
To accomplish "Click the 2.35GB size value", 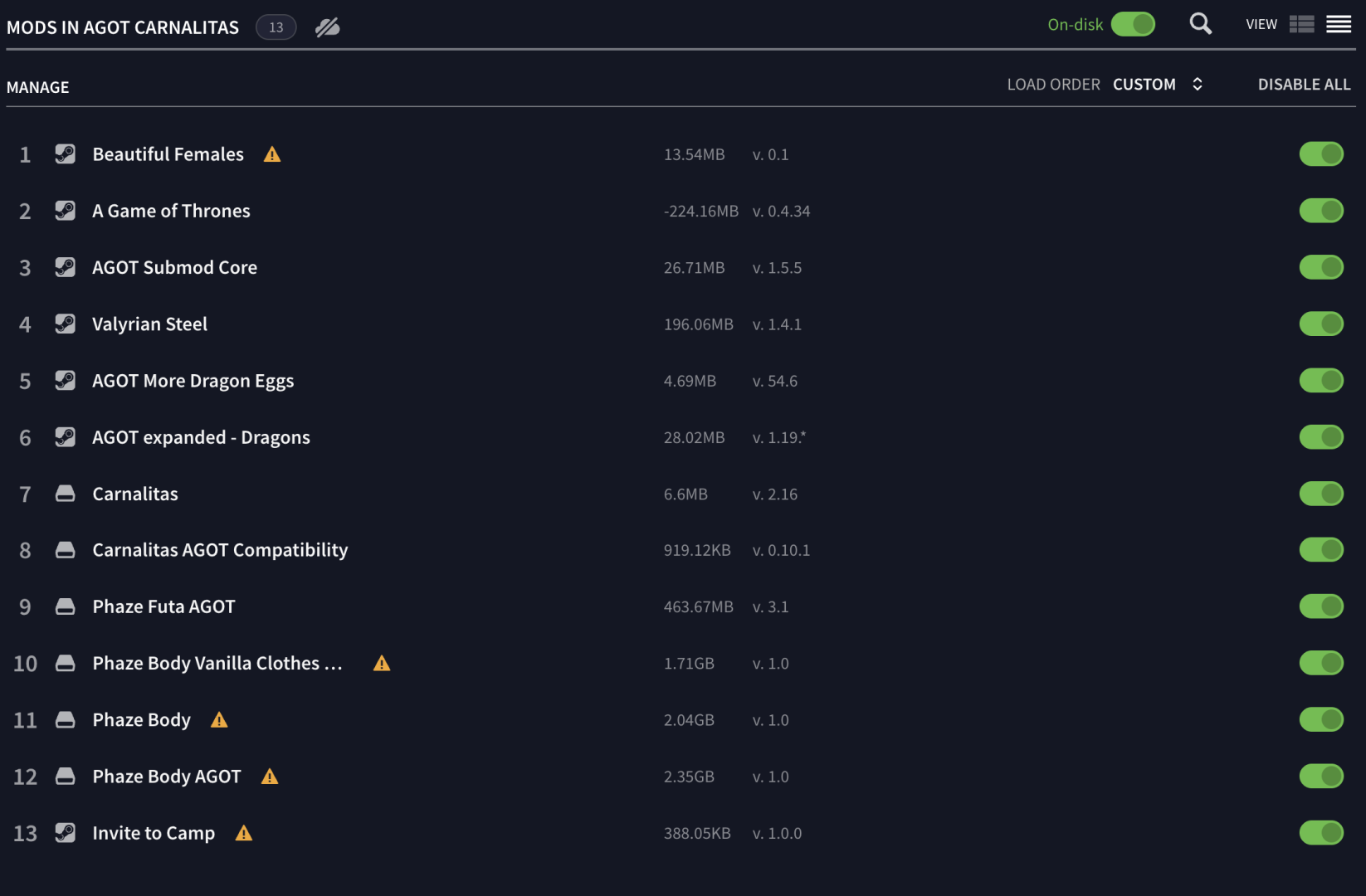I will pos(689,777).
